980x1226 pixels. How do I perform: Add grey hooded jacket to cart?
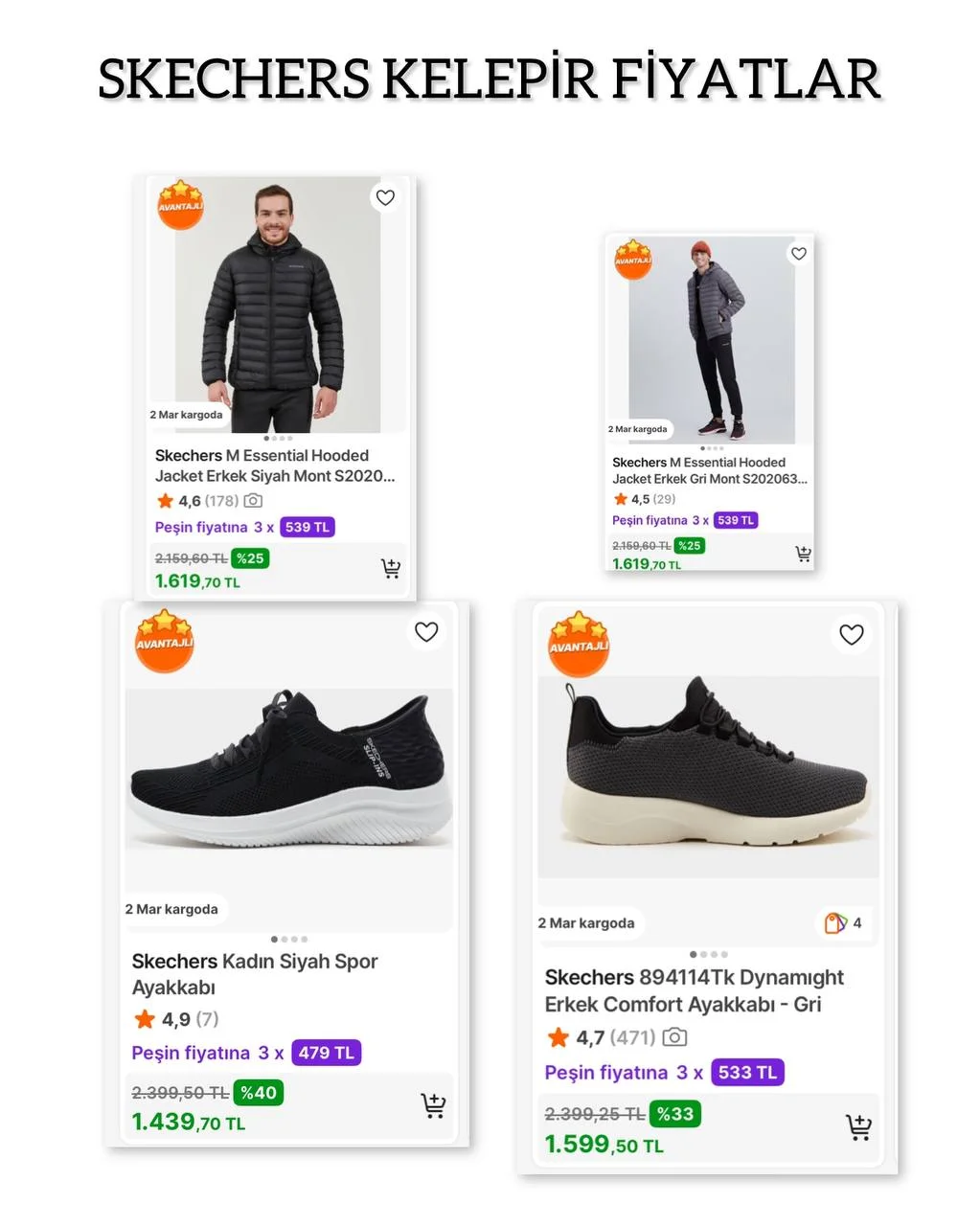803,553
